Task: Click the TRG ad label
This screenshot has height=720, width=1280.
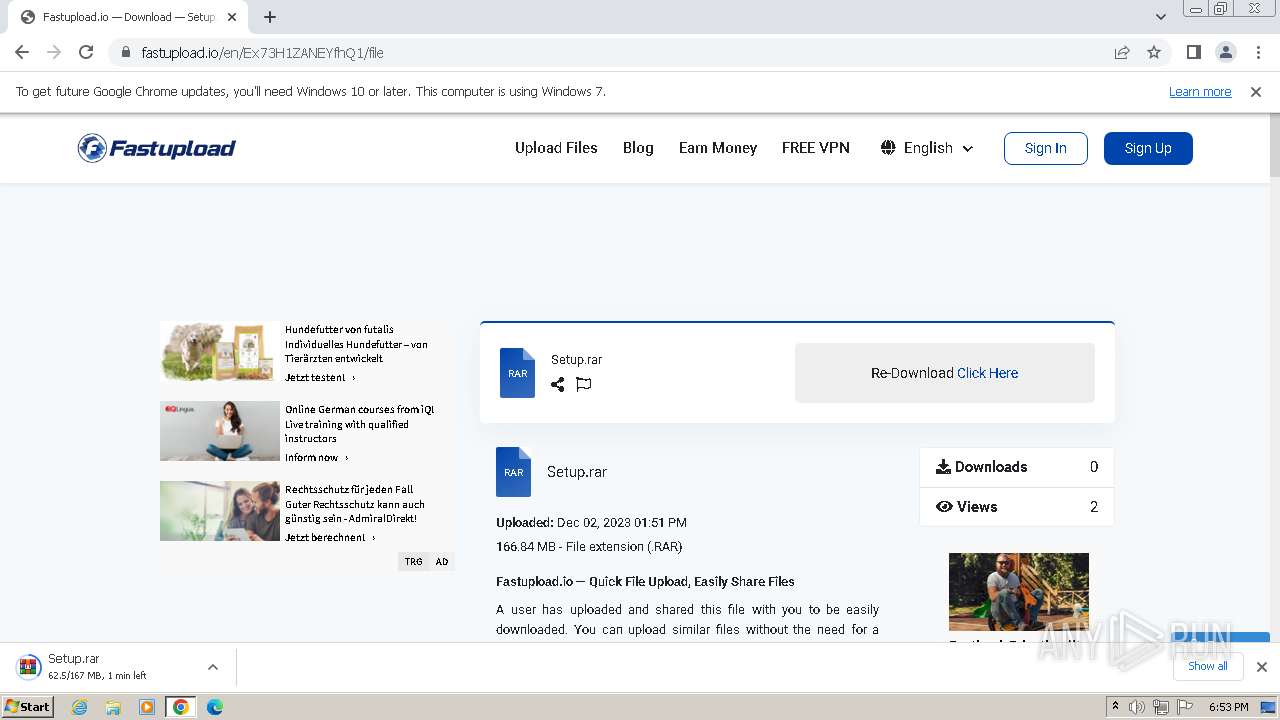Action: click(x=413, y=562)
